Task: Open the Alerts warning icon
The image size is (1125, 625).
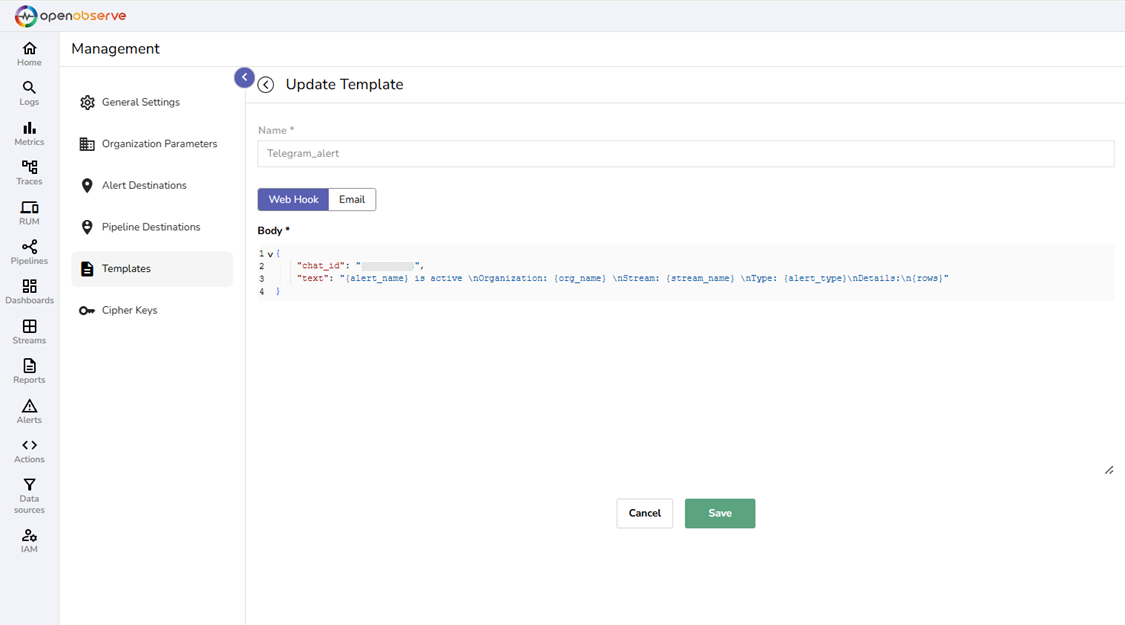Action: [x=29, y=406]
